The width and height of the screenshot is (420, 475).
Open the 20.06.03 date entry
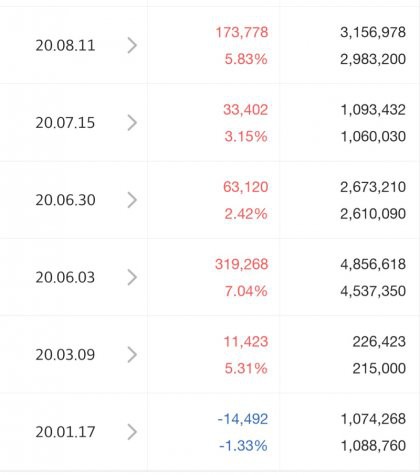(x=65, y=278)
